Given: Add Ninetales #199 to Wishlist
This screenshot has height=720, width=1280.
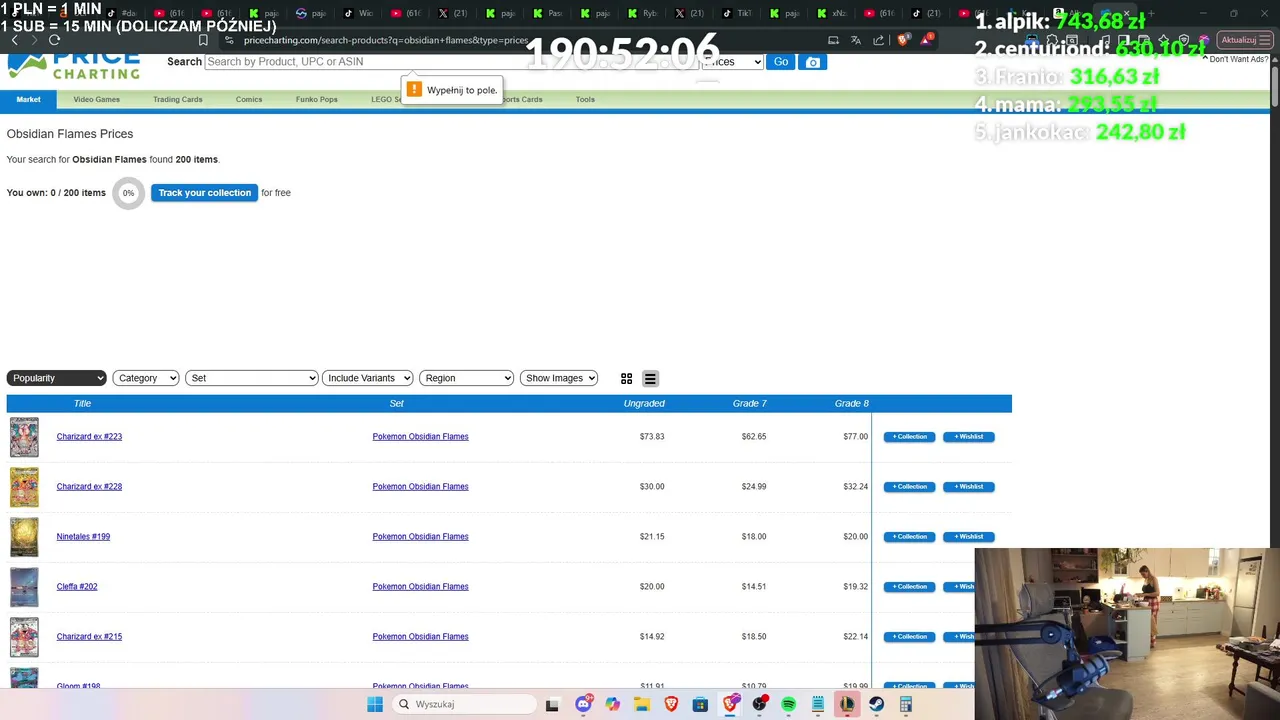Looking at the screenshot, I should 968,537.
